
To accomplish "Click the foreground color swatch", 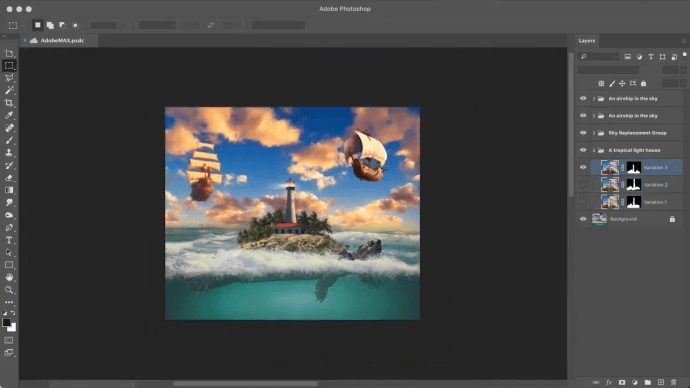I will [x=7, y=322].
